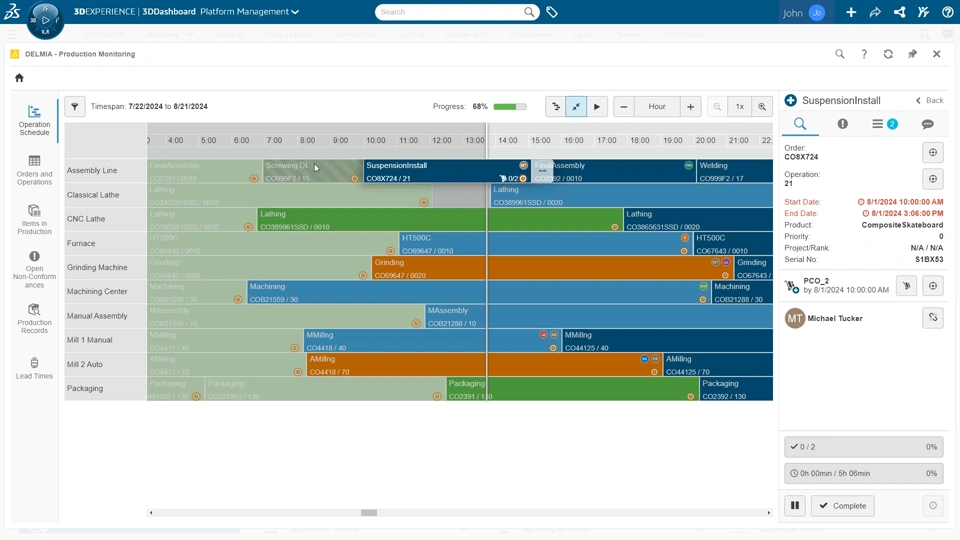Screen dimensions: 960x540
Task: Open the widget help question mark
Action: pyautogui.click(x=864, y=54)
